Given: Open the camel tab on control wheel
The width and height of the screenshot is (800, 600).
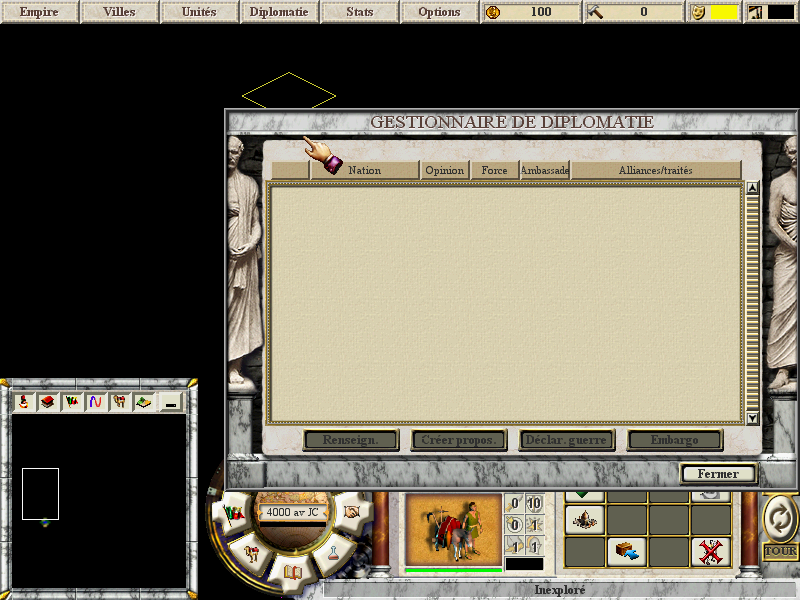Looking at the screenshot, I should [x=252, y=553].
